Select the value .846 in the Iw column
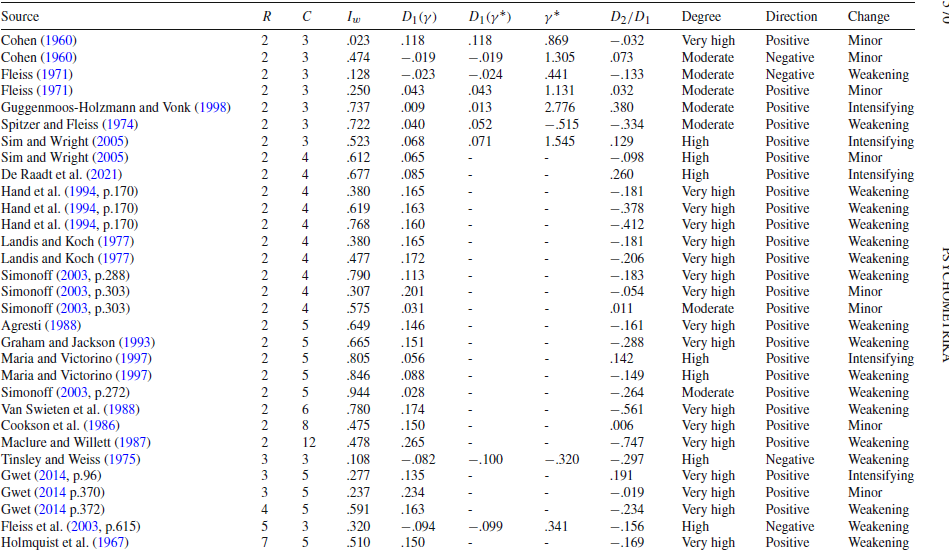 (x=358, y=376)
